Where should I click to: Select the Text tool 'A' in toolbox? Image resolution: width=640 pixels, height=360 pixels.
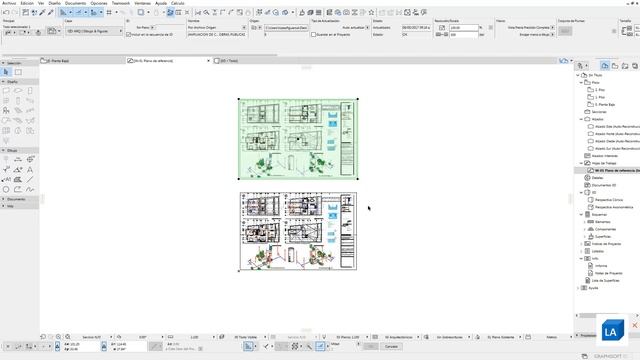point(30,169)
